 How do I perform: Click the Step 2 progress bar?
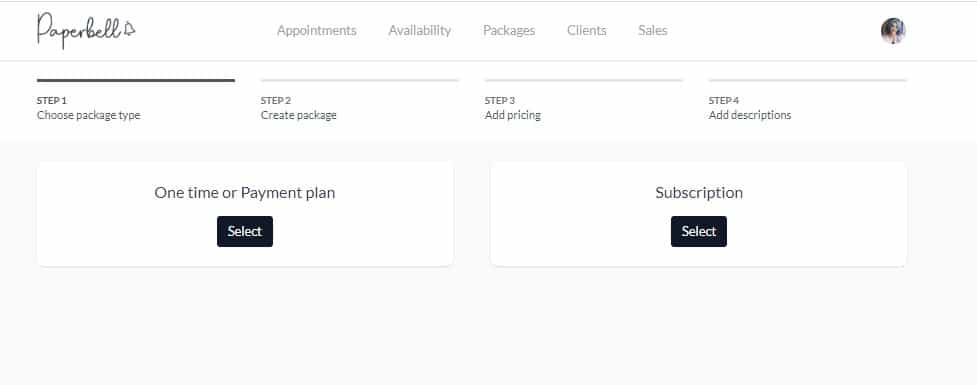360,80
